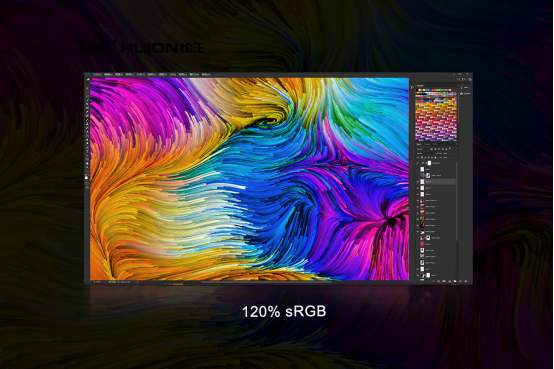Select the Clone Stamp tool

tap(87, 124)
